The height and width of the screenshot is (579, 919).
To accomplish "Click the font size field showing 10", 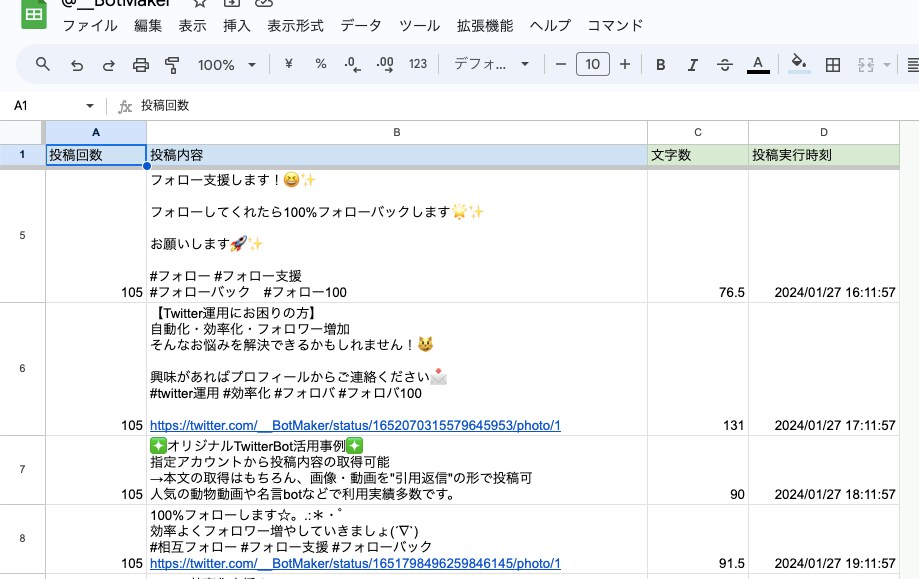I will point(593,64).
